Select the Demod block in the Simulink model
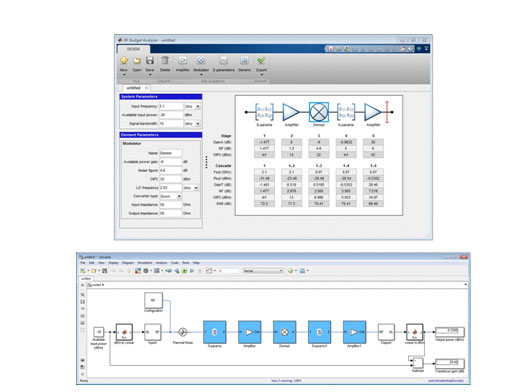This screenshot has height=392, width=523. [285, 332]
